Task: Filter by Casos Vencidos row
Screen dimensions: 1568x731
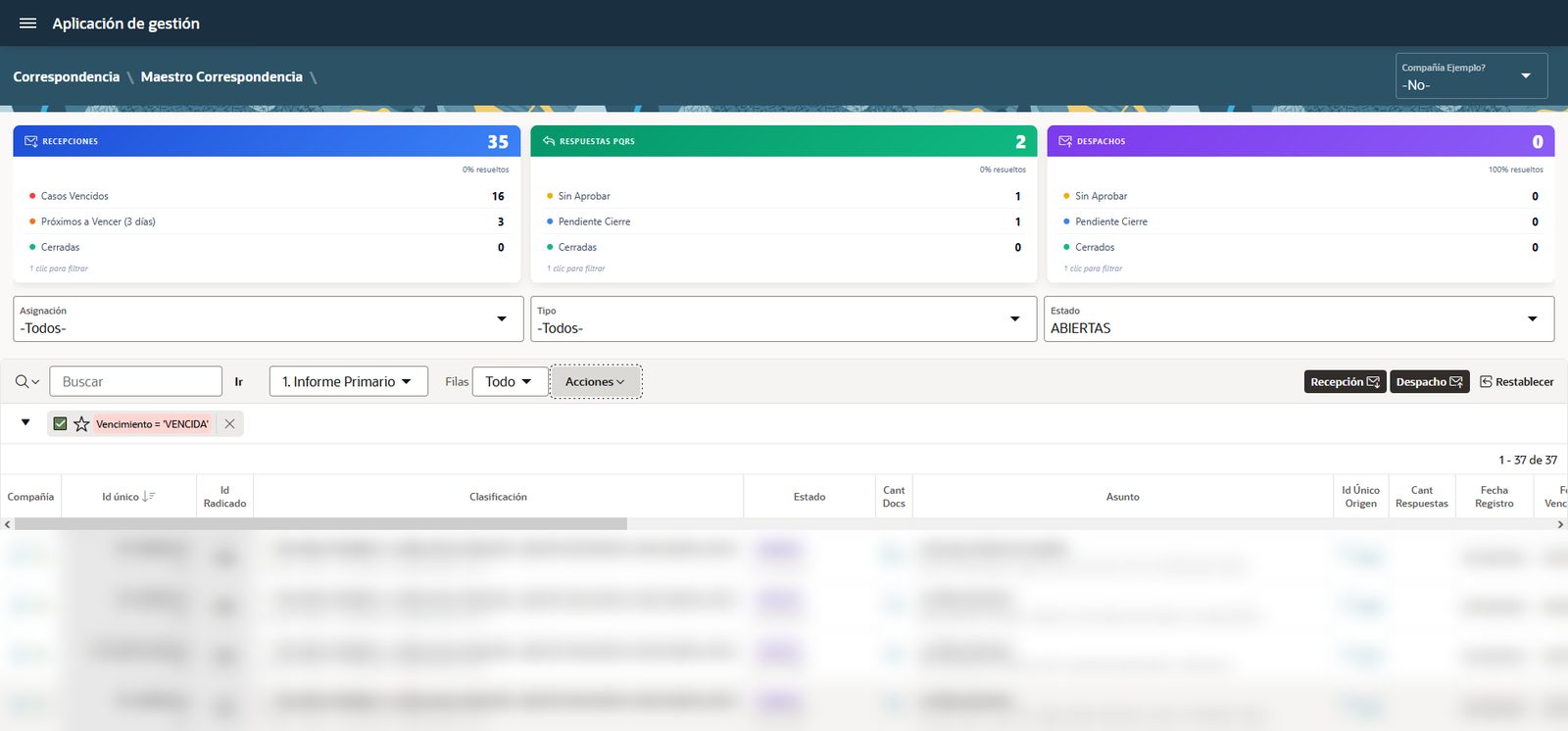Action: point(267,196)
